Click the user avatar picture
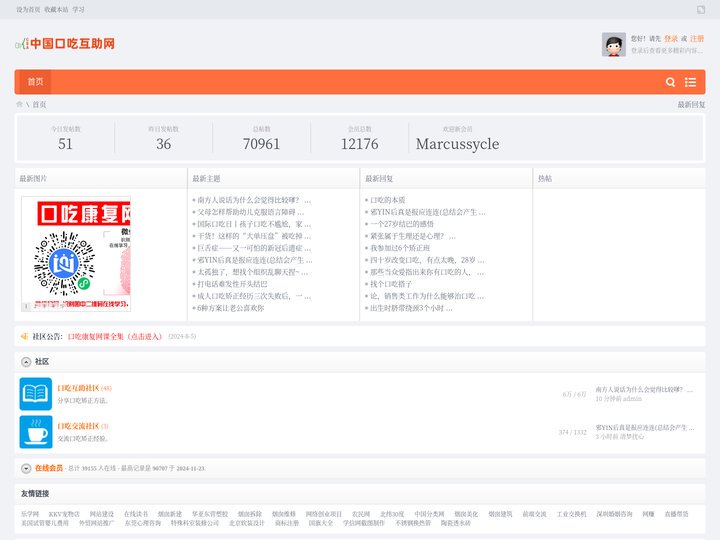This screenshot has height=540, width=720. coord(614,45)
